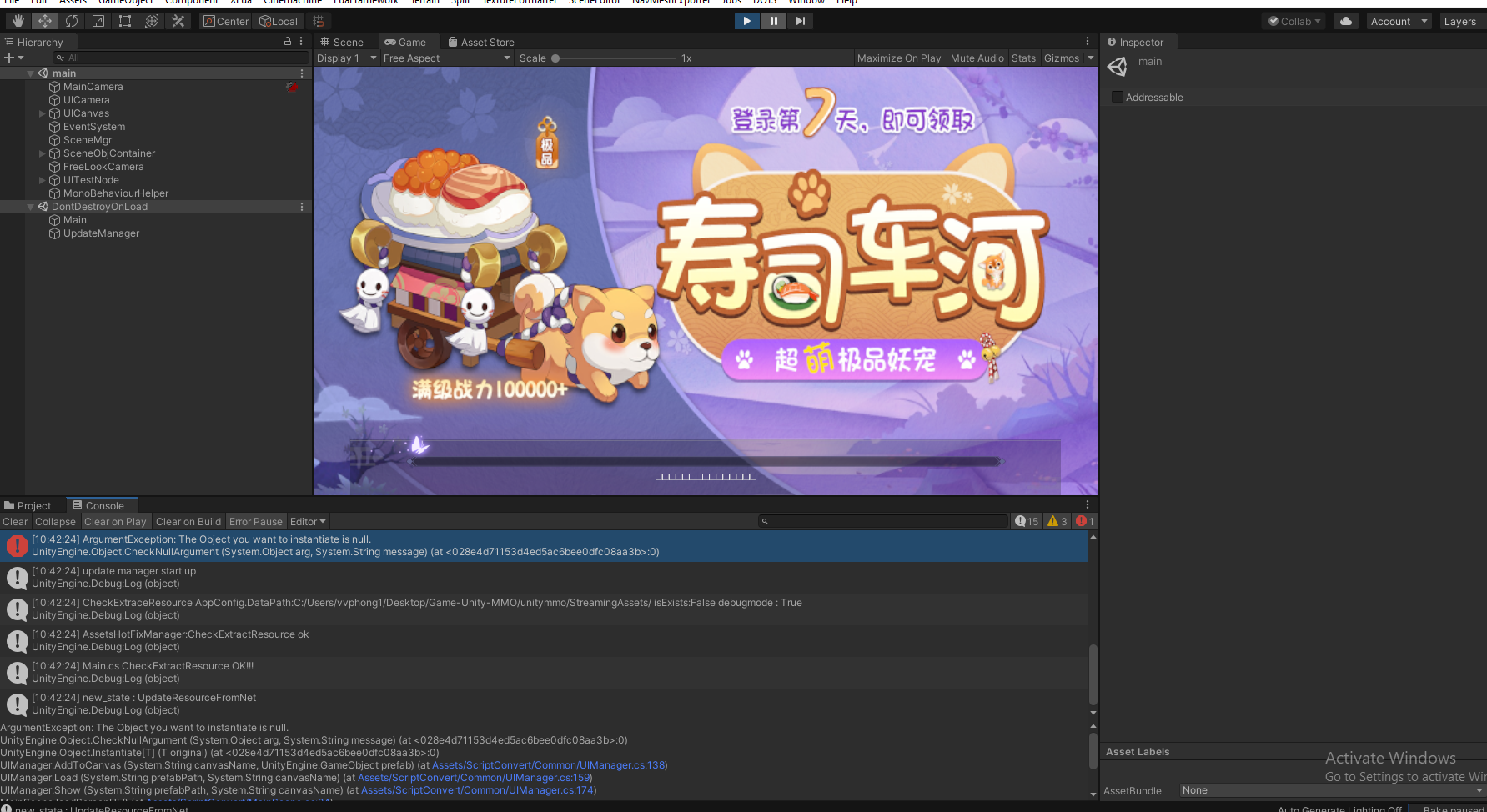Expand the UICanvas object
The width and height of the screenshot is (1487, 812).
(42, 113)
